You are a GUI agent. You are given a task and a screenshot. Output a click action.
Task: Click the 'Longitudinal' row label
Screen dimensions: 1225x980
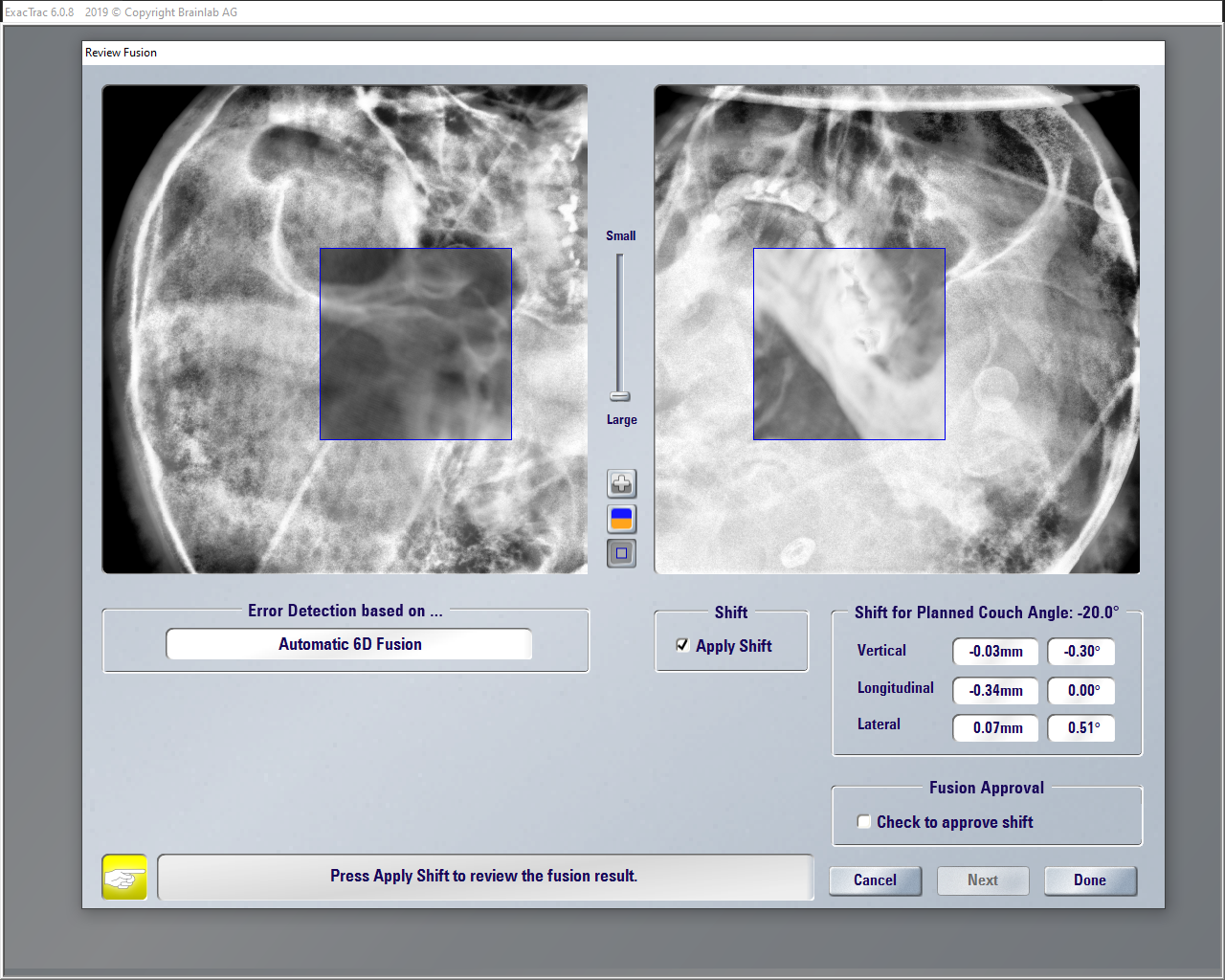tap(896, 688)
